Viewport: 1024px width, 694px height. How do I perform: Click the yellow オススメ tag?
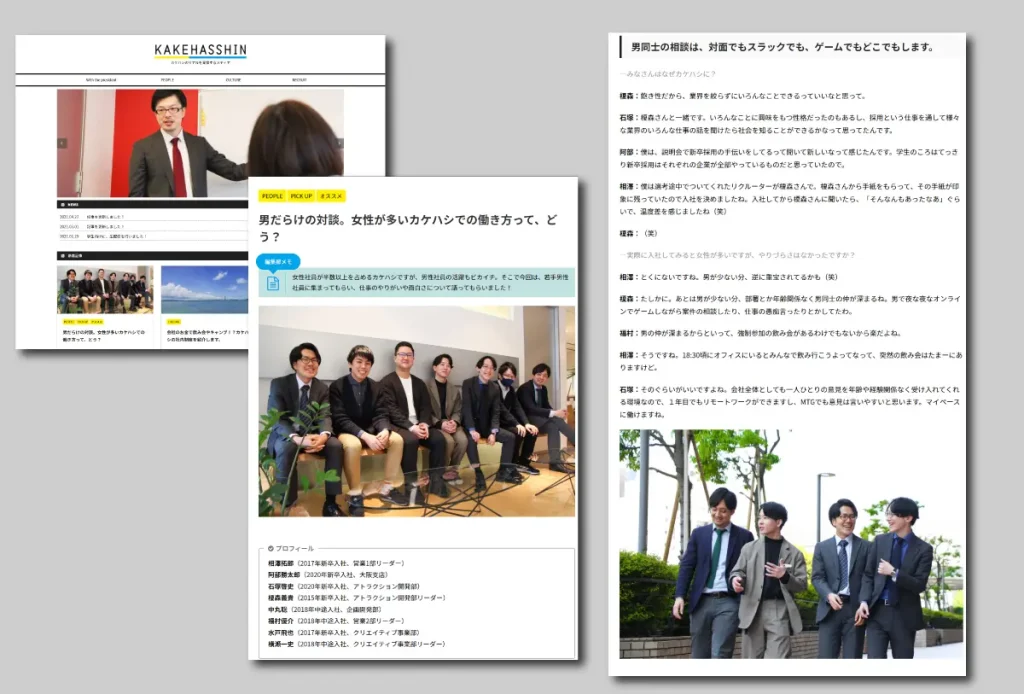pos(332,196)
